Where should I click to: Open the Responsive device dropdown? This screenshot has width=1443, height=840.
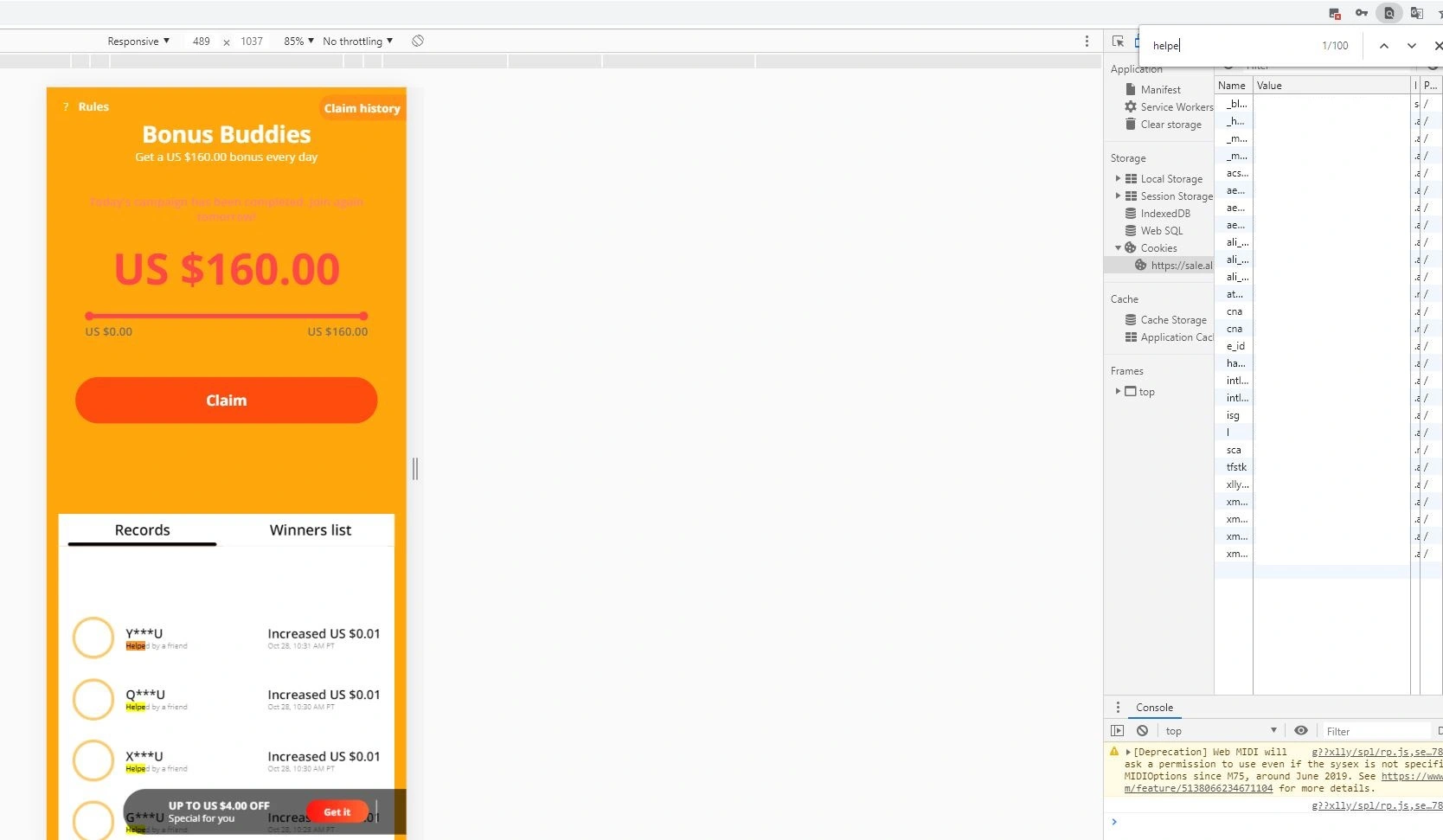(138, 41)
